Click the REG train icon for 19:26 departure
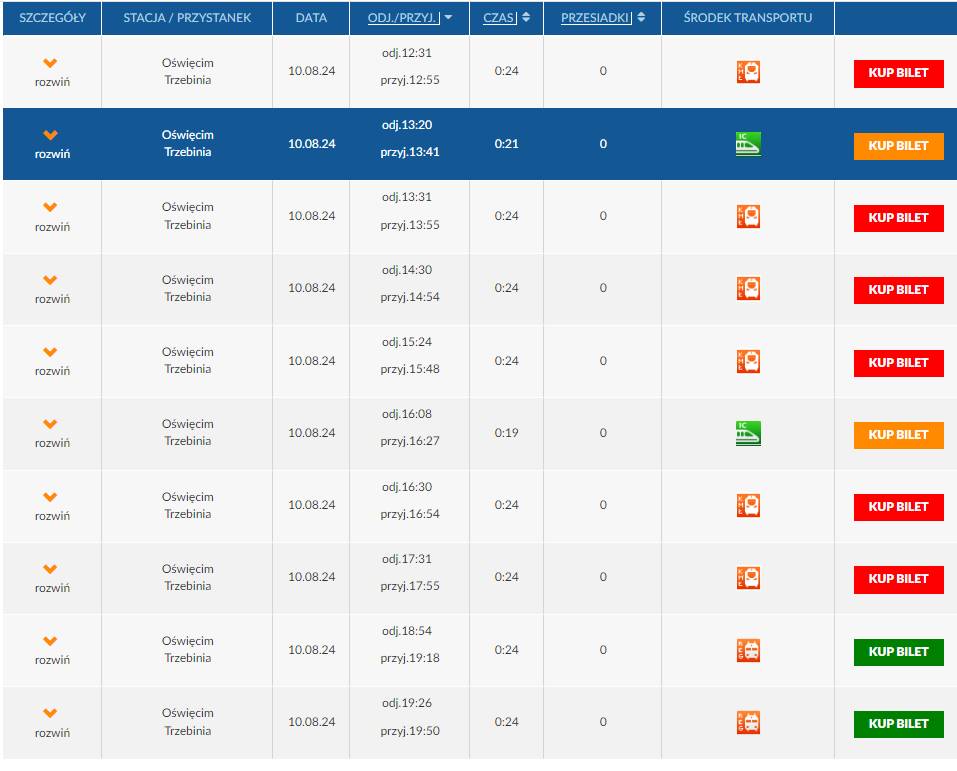This screenshot has width=957, height=771. tap(747, 722)
